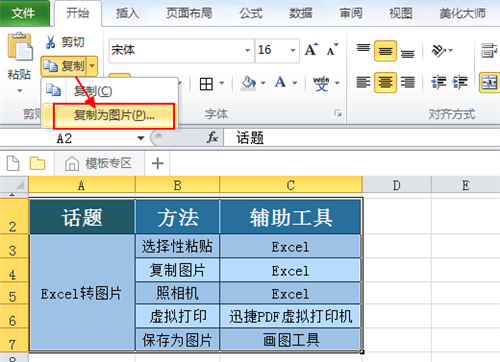Screen dimensions: 500x362
Task: Open the 审阅 ribbon tab
Action: [x=351, y=13]
